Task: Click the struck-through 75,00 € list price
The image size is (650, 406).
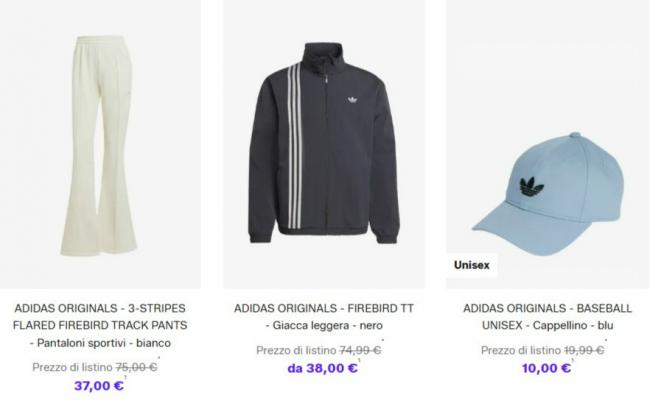Action: (136, 367)
